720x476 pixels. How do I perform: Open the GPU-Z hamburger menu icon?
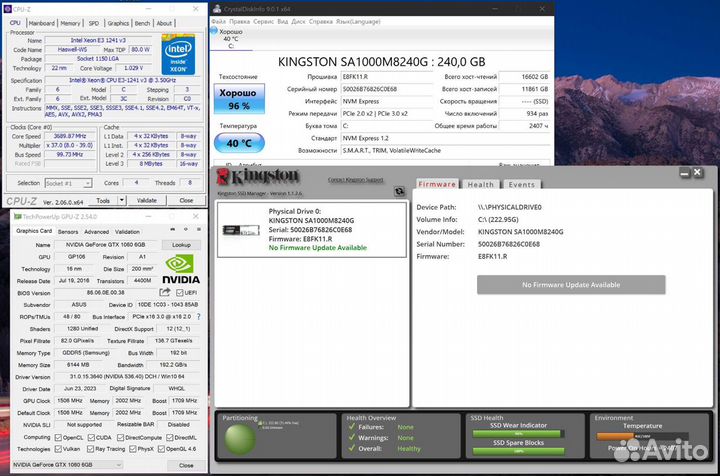[x=199, y=230]
